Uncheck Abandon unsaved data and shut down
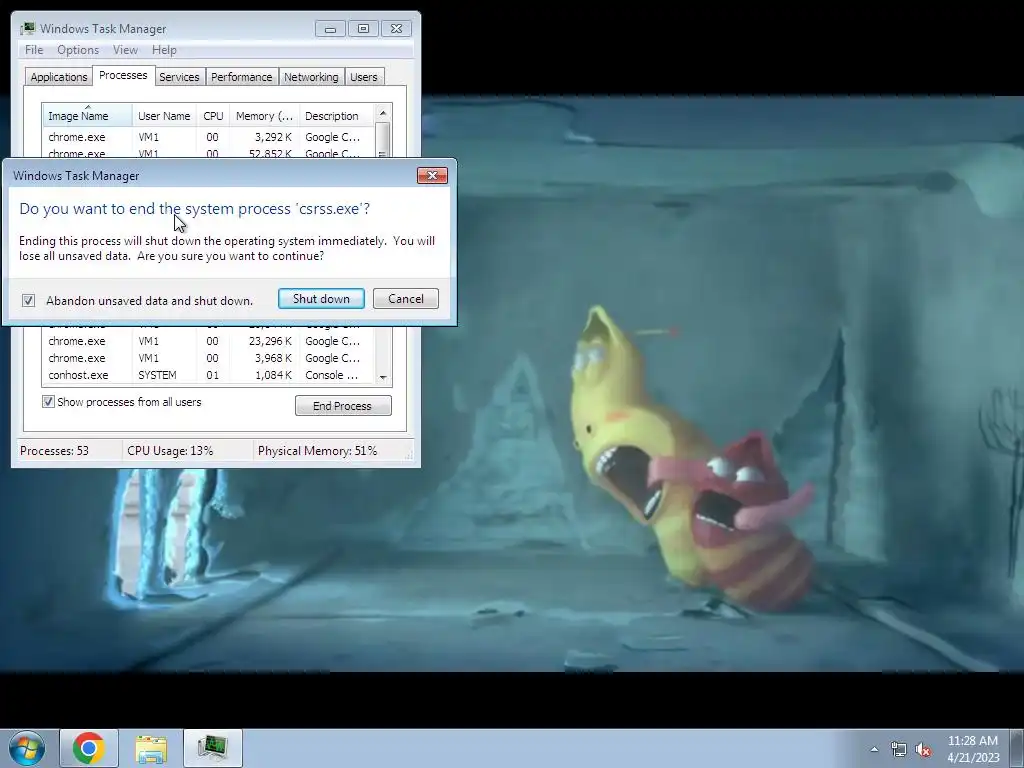Screen dimensions: 1024x768 (x=28, y=300)
